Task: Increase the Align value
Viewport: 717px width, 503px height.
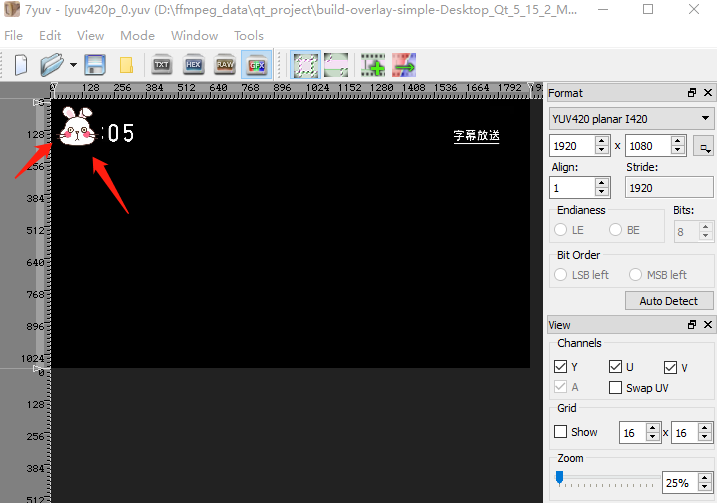Action: coord(602,183)
